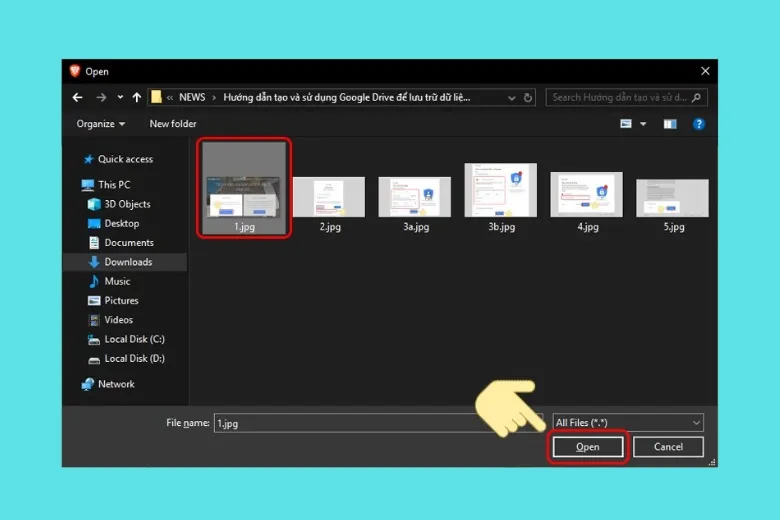780x520 pixels.
Task: Close the Open dialog
Action: click(705, 71)
